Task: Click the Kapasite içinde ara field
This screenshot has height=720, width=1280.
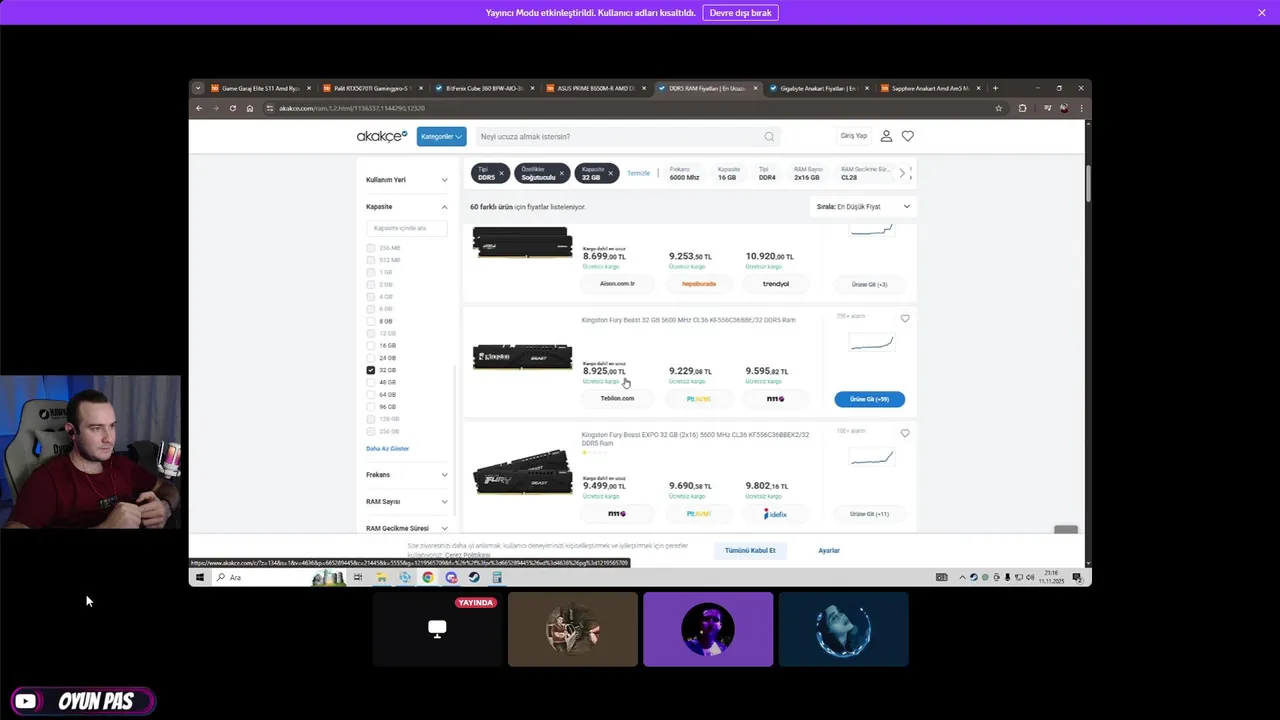Action: [x=406, y=228]
